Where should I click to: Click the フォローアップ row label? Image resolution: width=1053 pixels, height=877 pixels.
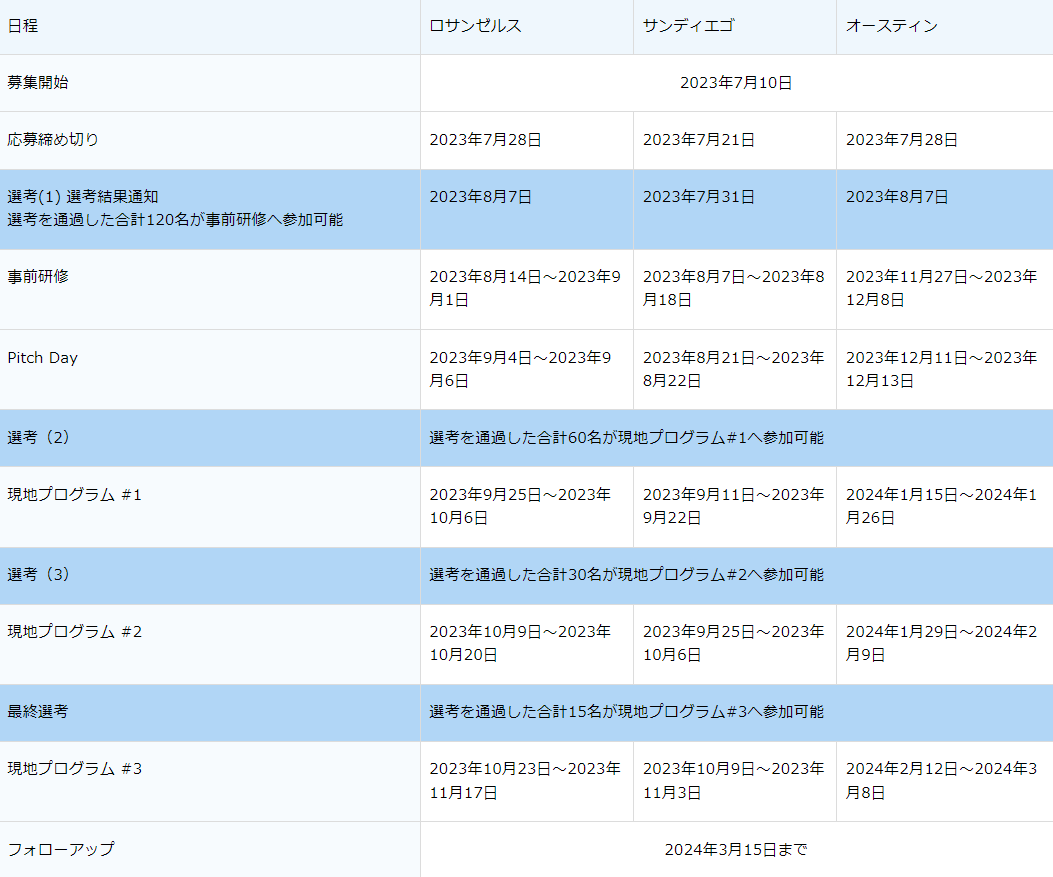tap(61, 849)
